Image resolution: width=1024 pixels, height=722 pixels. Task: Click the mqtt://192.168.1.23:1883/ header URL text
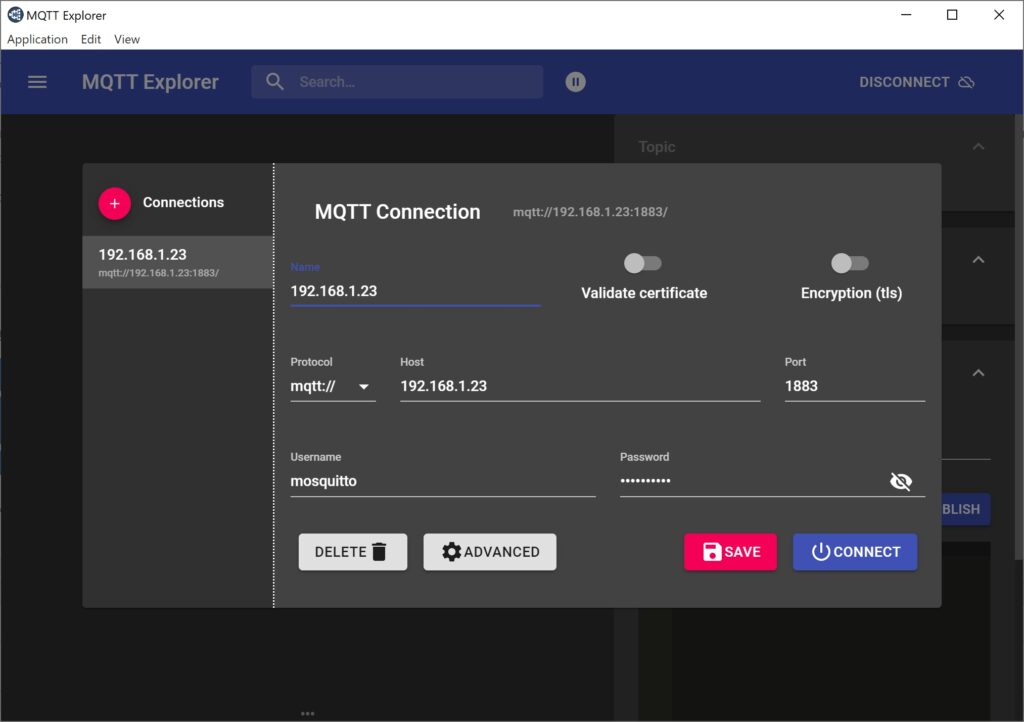[x=590, y=212]
